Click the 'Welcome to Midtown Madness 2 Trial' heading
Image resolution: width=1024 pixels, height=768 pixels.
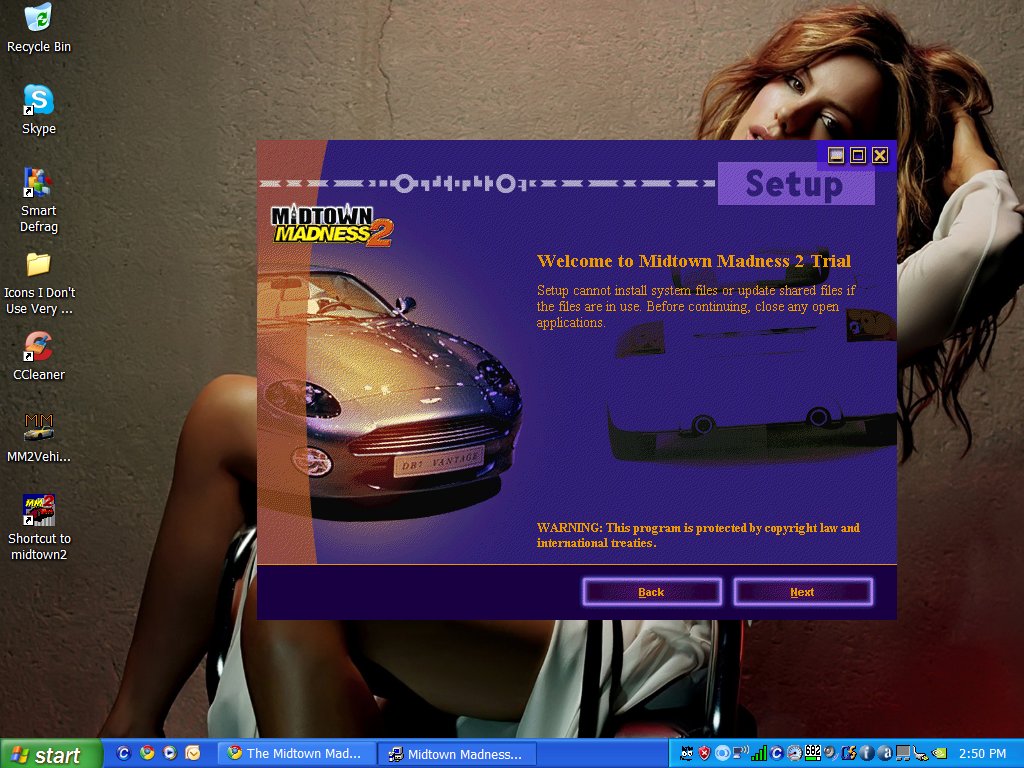(x=694, y=261)
